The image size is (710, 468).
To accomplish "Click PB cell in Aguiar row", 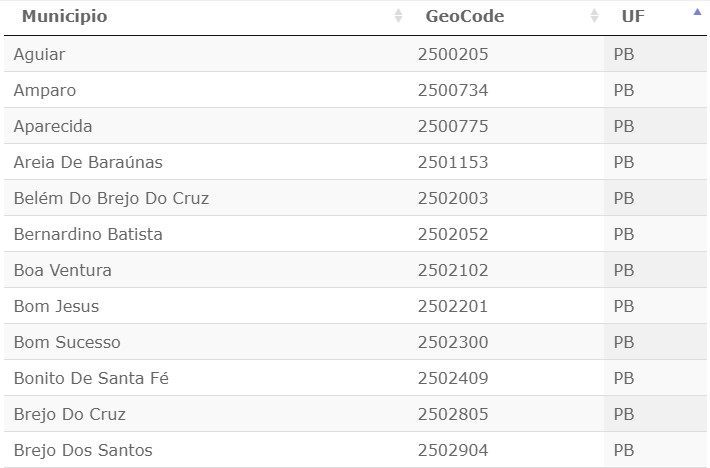I will click(x=624, y=54).
